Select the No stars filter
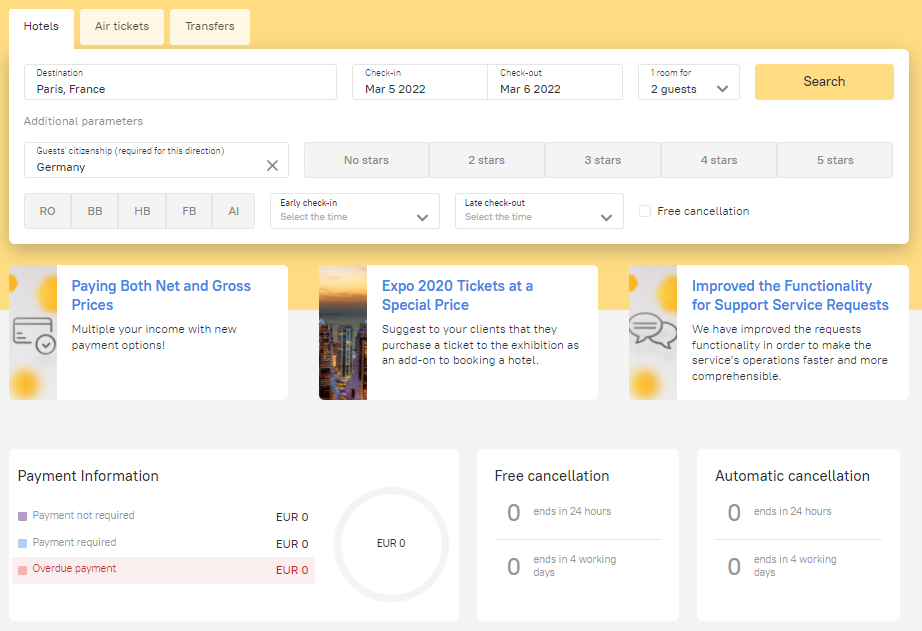 [366, 160]
